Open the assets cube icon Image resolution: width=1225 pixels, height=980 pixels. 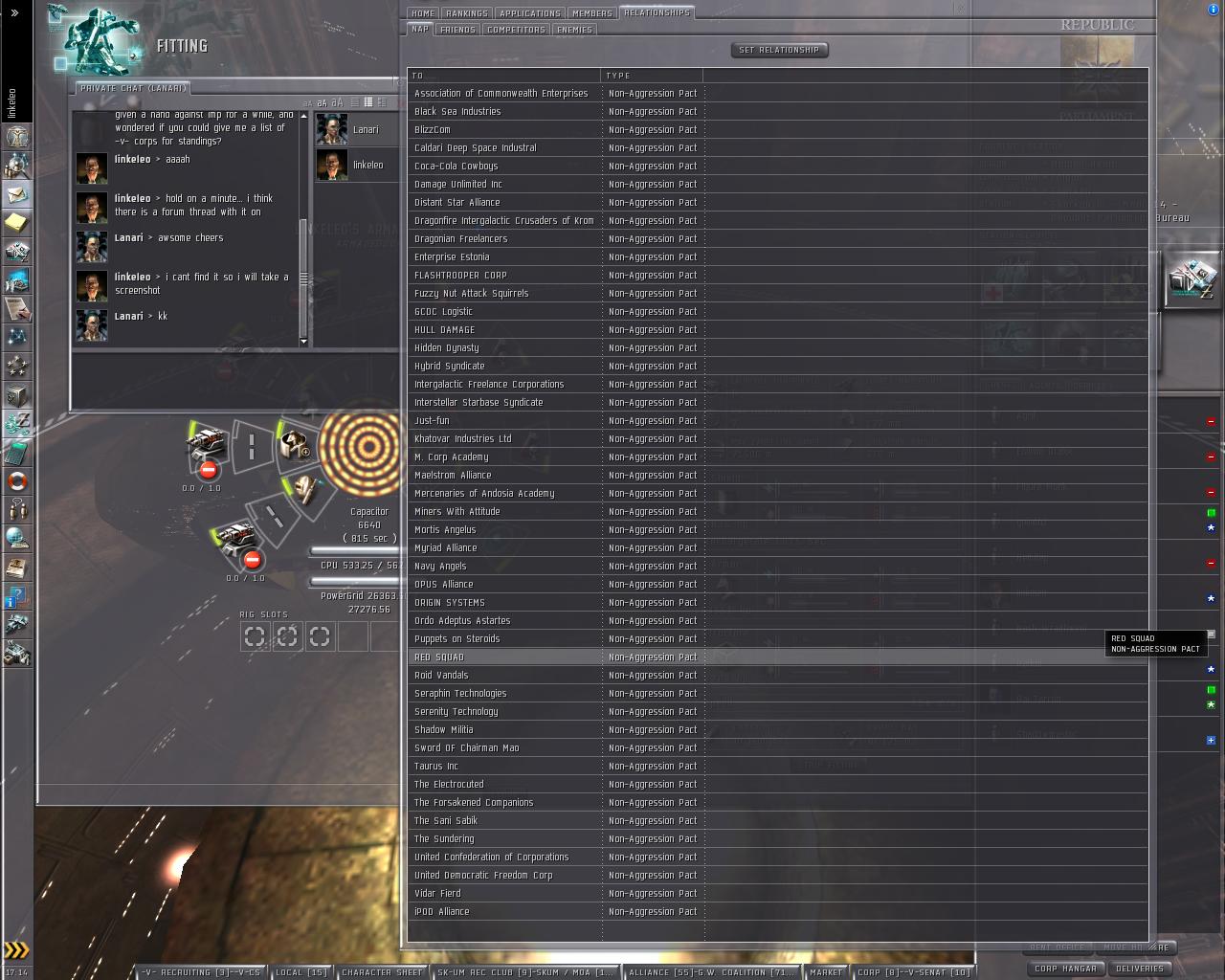[17, 395]
